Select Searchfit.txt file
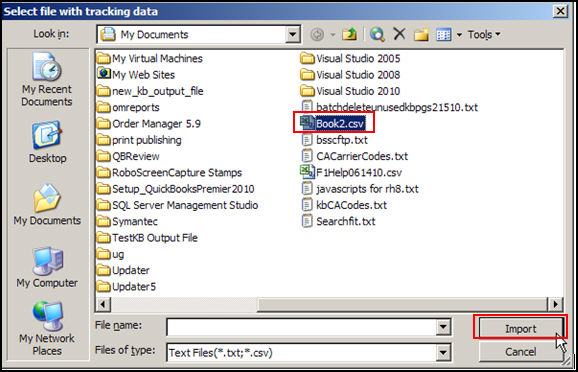The height and width of the screenshot is (372, 578). point(338,221)
